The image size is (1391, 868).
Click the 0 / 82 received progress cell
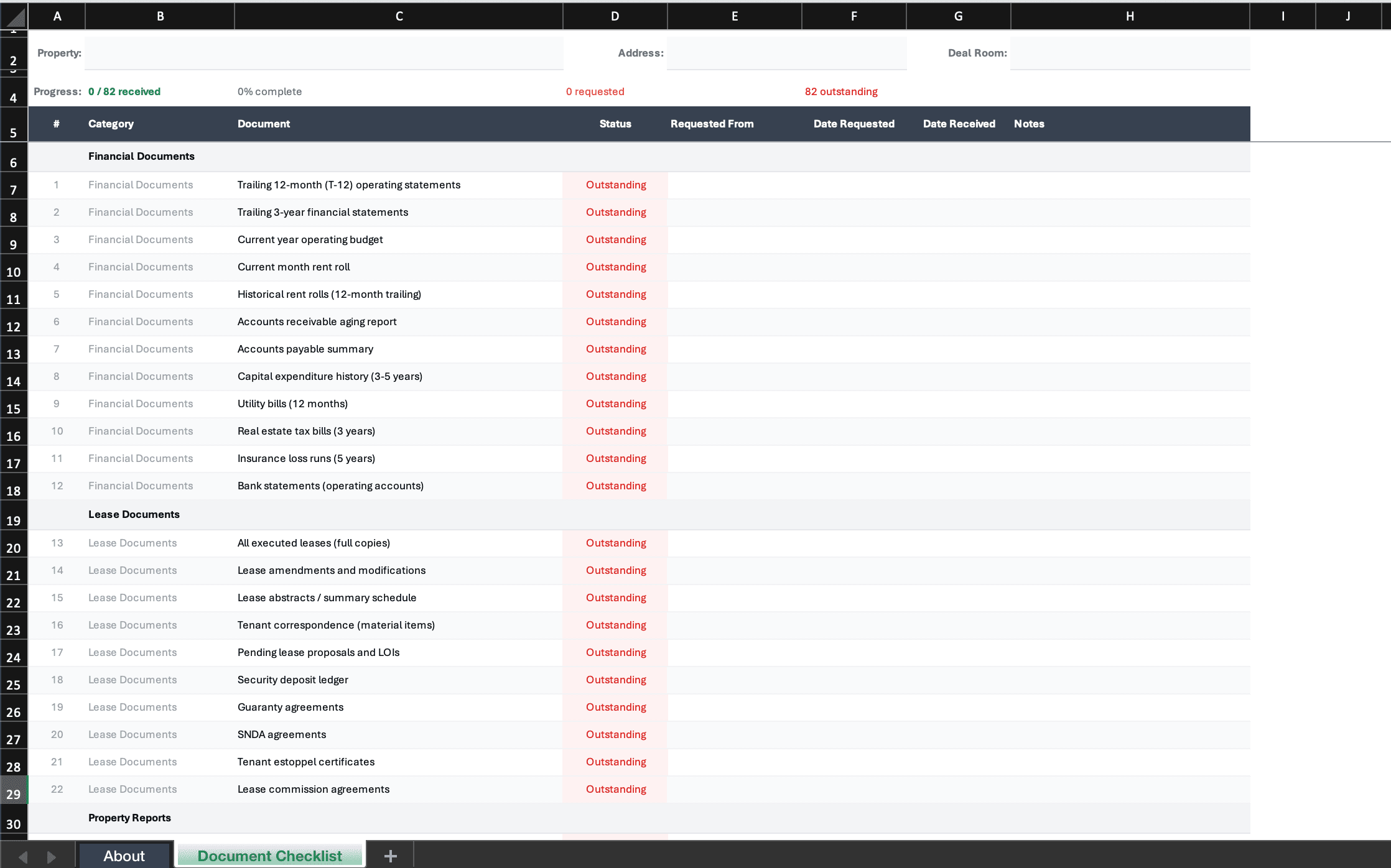(x=124, y=91)
